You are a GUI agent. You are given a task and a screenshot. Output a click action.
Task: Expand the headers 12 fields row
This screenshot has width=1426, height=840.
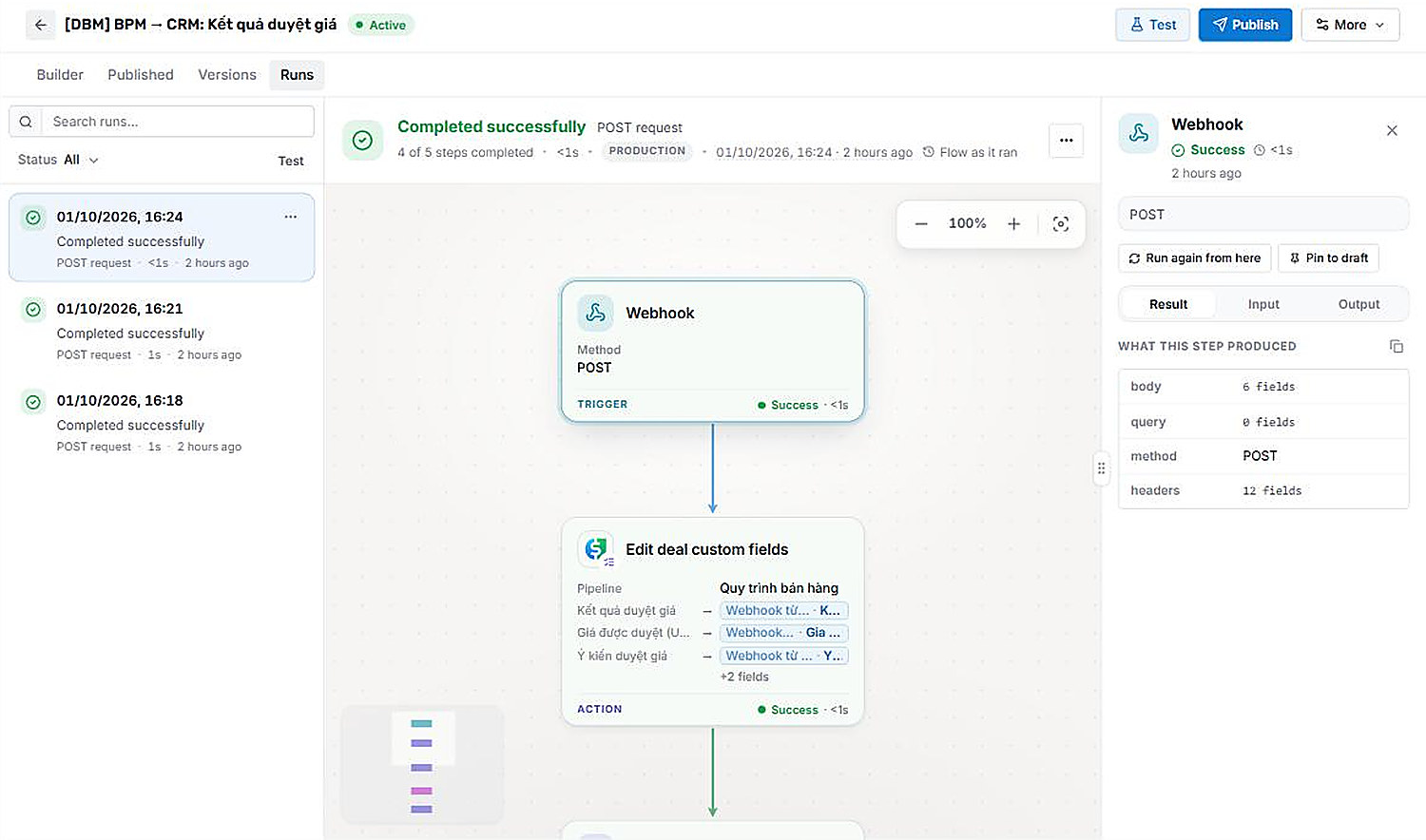(1263, 490)
